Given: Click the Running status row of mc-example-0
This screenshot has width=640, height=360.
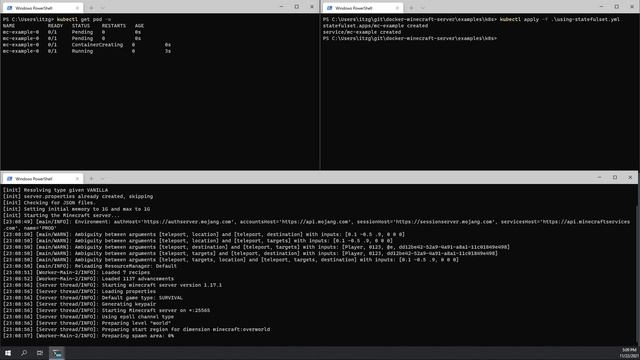Looking at the screenshot, I should point(87,51).
